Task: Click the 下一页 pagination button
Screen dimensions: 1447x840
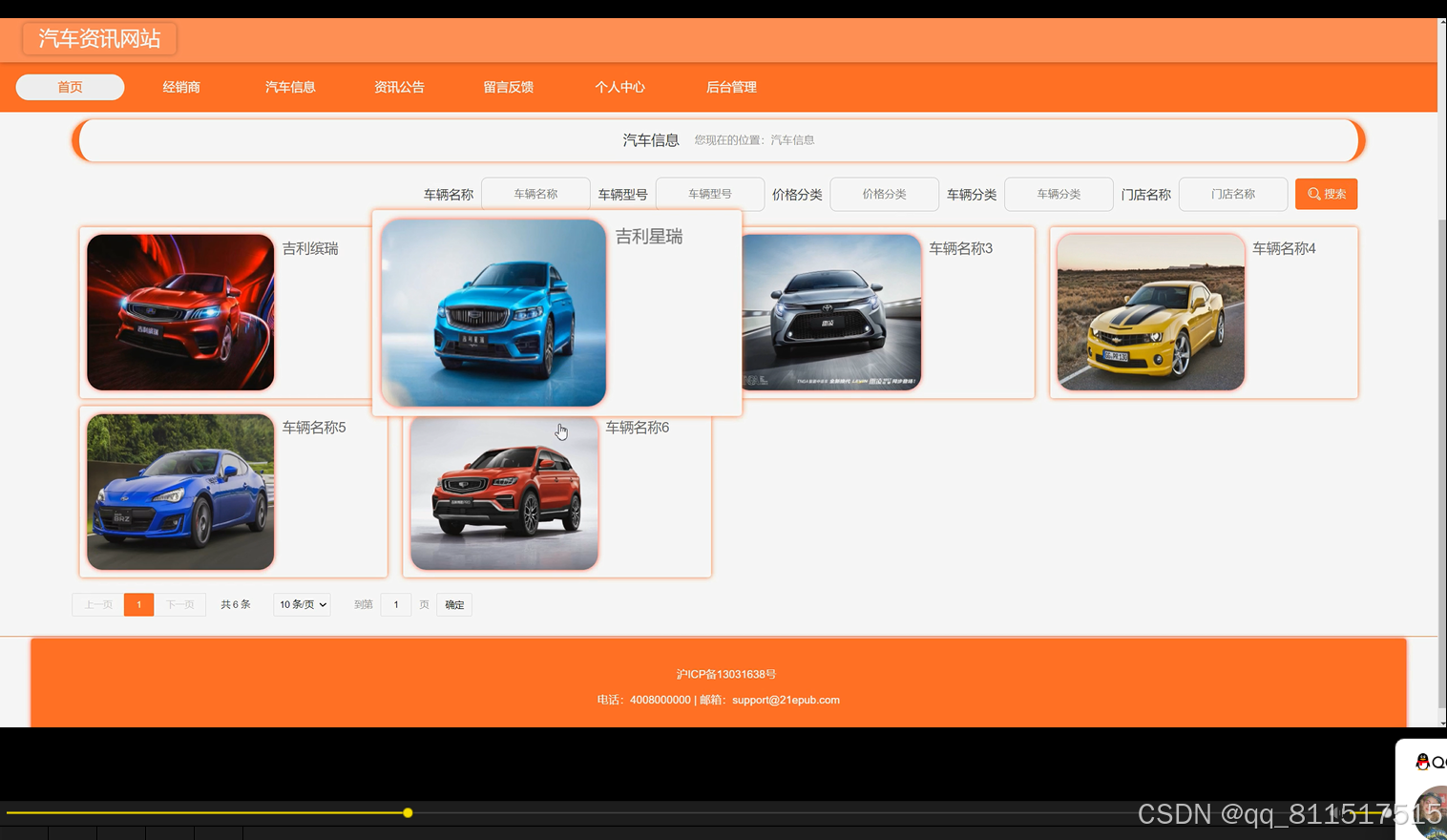Action: (x=179, y=604)
